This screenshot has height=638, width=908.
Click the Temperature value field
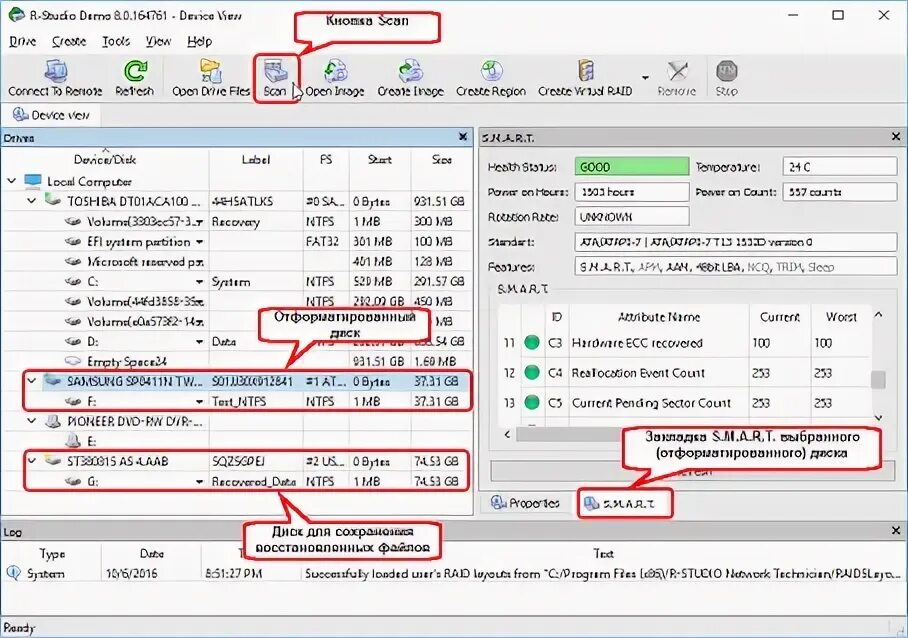[x=840, y=167]
